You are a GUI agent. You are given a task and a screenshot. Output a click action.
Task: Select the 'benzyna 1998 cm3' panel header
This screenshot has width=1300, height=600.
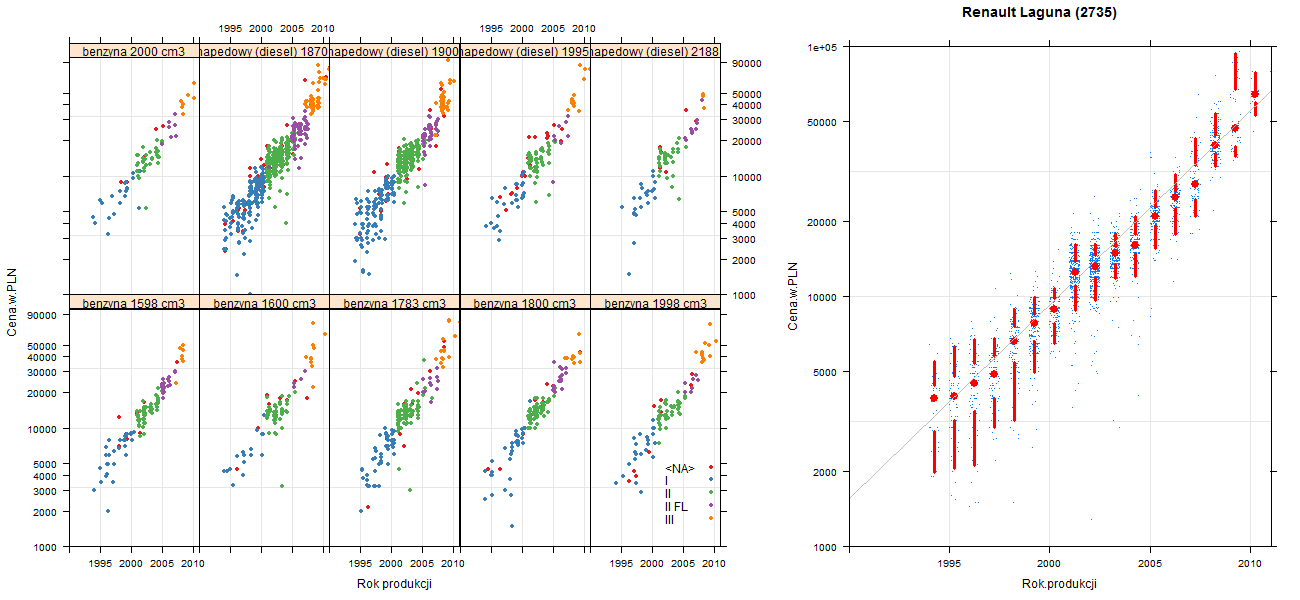point(655,303)
